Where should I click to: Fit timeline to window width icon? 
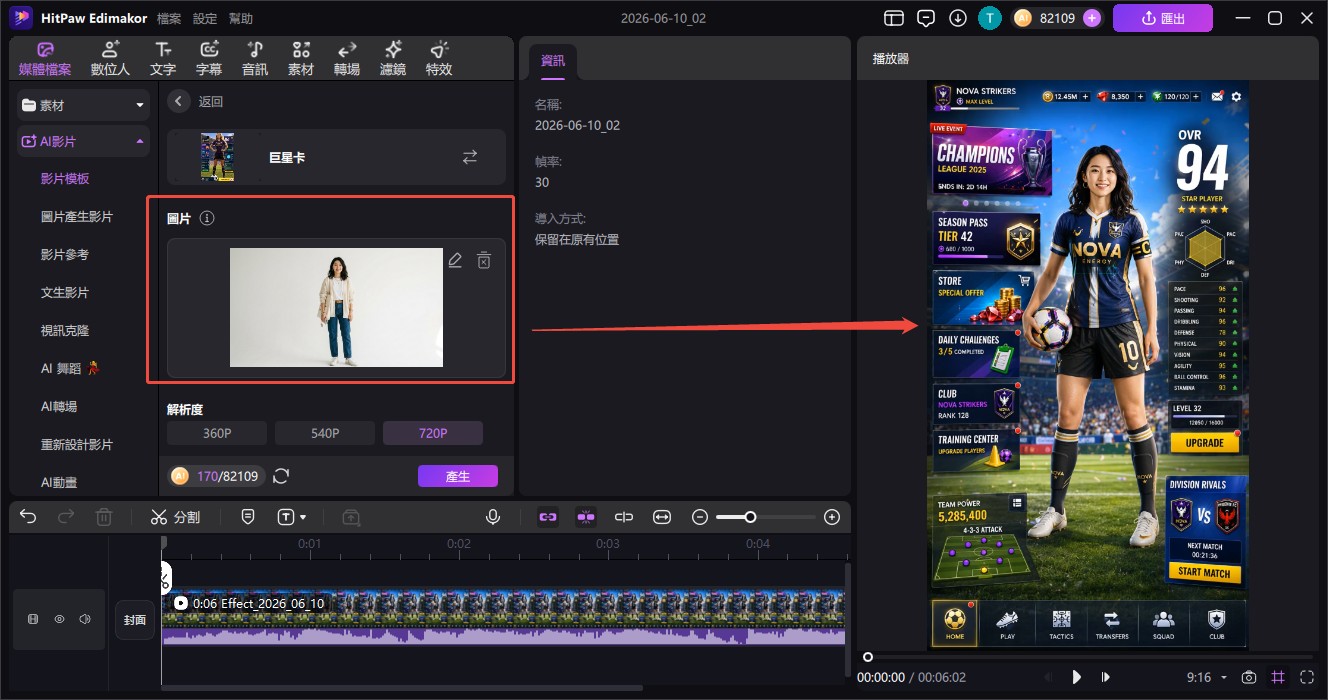tap(662, 517)
